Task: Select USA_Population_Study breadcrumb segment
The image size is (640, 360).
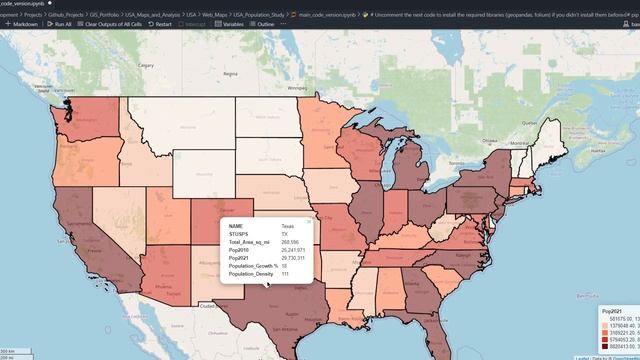Action: [x=258, y=15]
